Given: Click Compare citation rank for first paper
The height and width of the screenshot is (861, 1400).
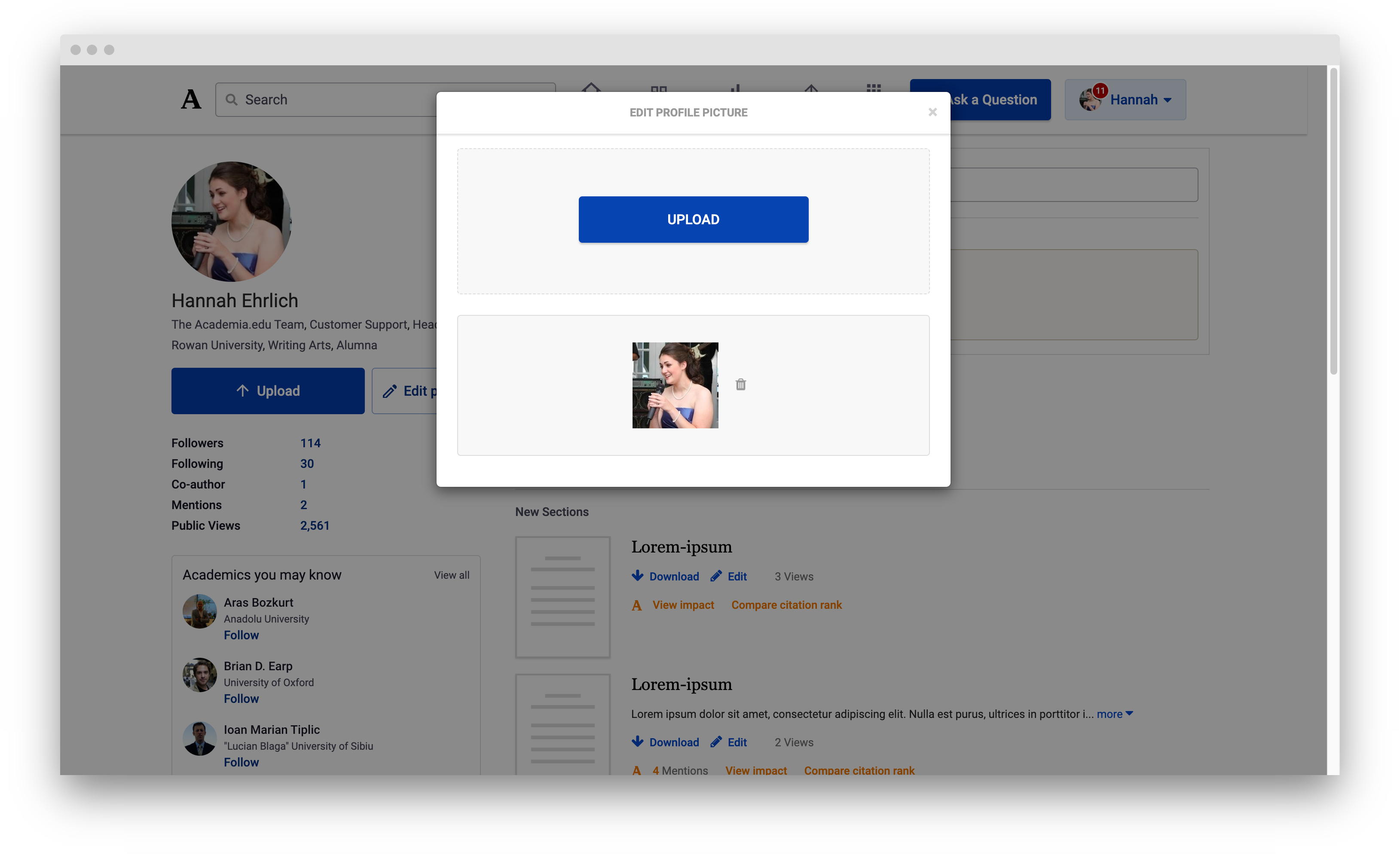Looking at the screenshot, I should tap(786, 605).
